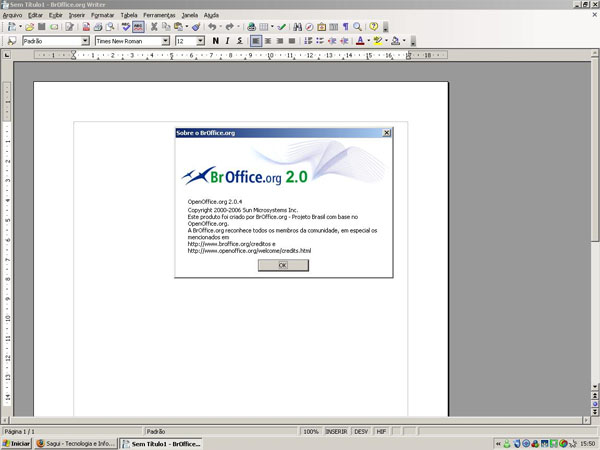Image resolution: width=600 pixels, height=450 pixels.
Task: Open the Formatar menu
Action: (x=103, y=15)
